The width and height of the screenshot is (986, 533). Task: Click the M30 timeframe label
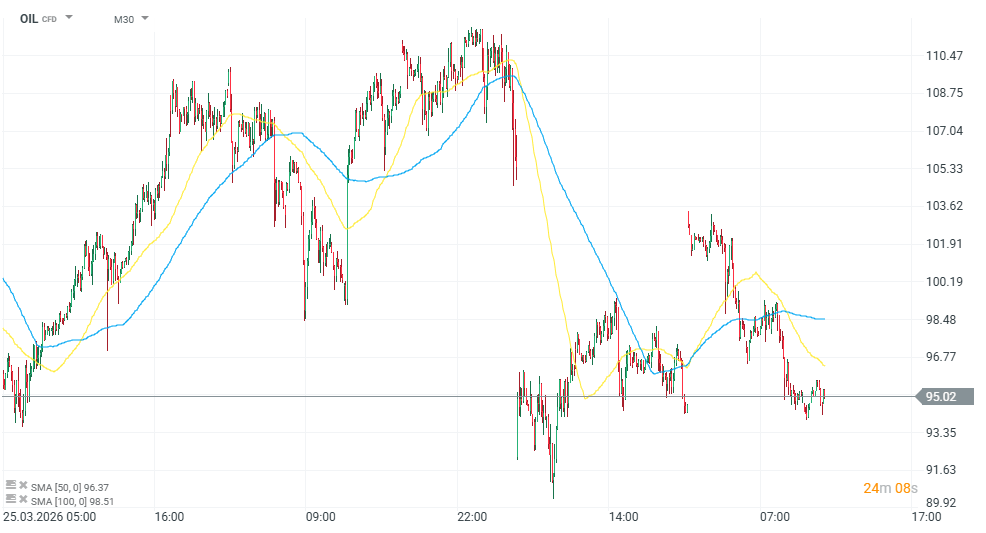pyautogui.click(x=124, y=19)
